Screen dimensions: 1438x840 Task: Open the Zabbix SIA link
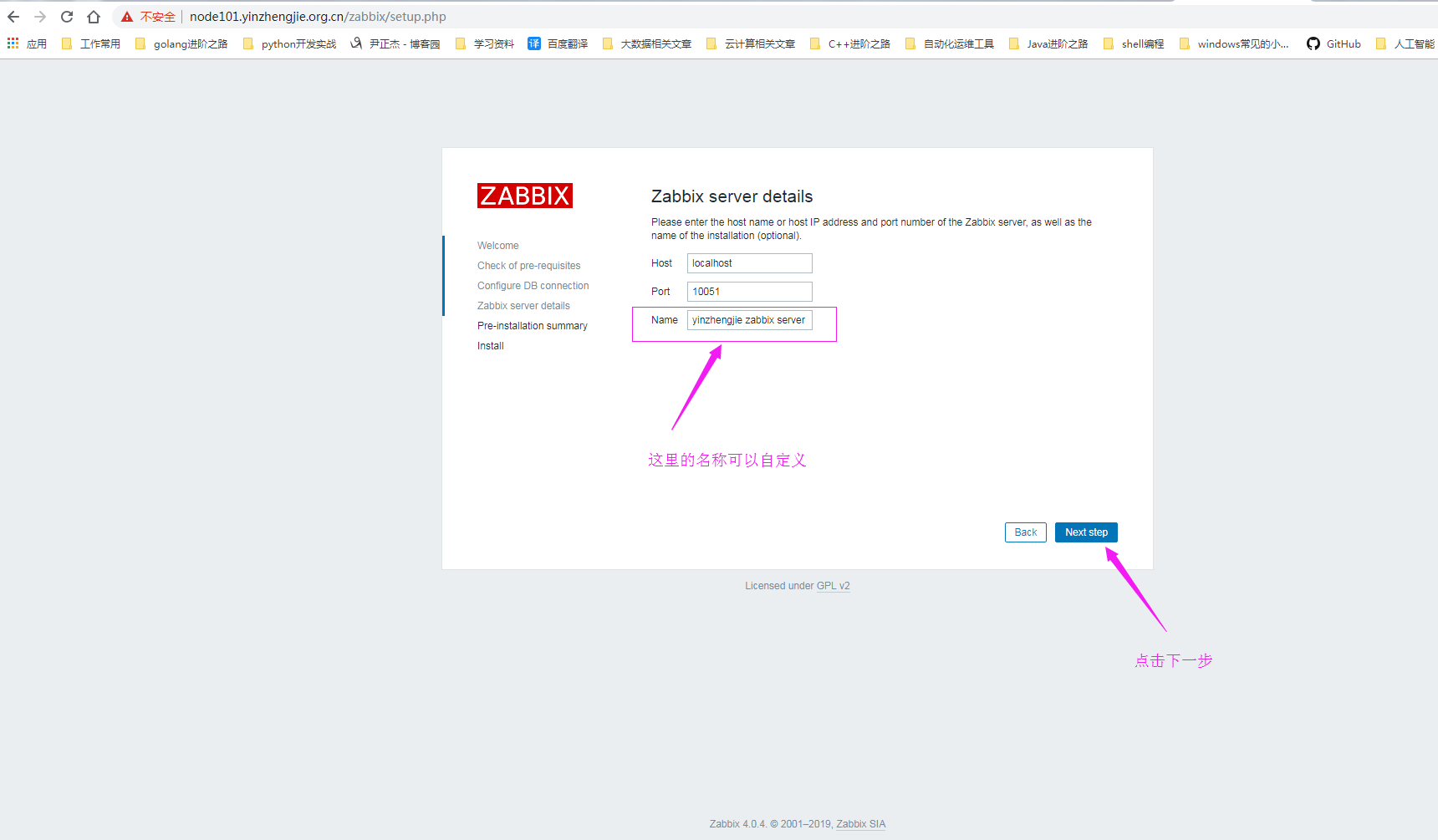click(x=860, y=824)
